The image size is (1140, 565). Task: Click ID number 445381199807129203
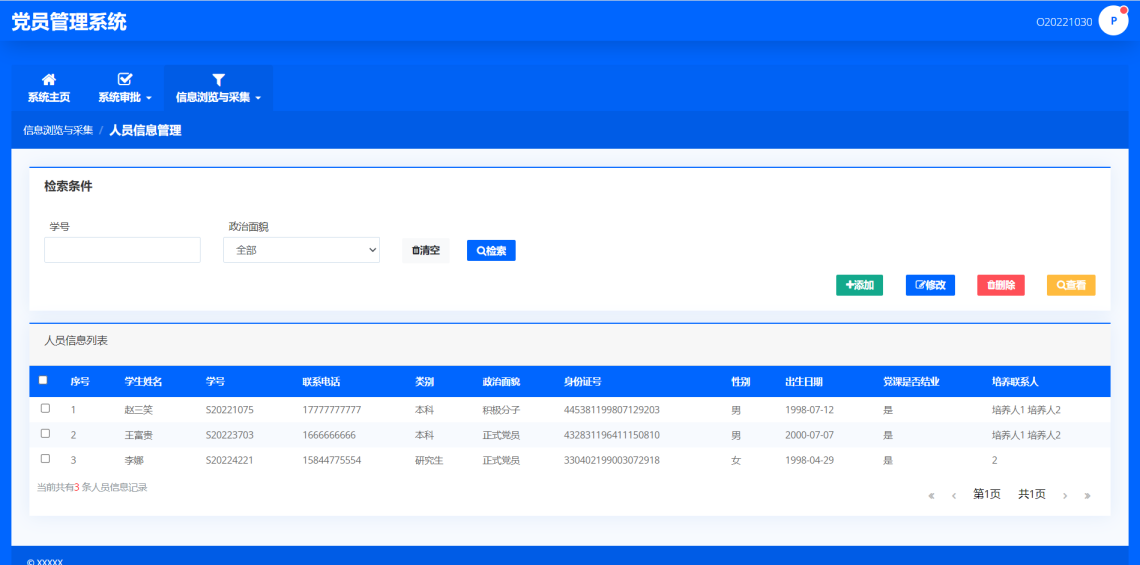click(x=611, y=410)
